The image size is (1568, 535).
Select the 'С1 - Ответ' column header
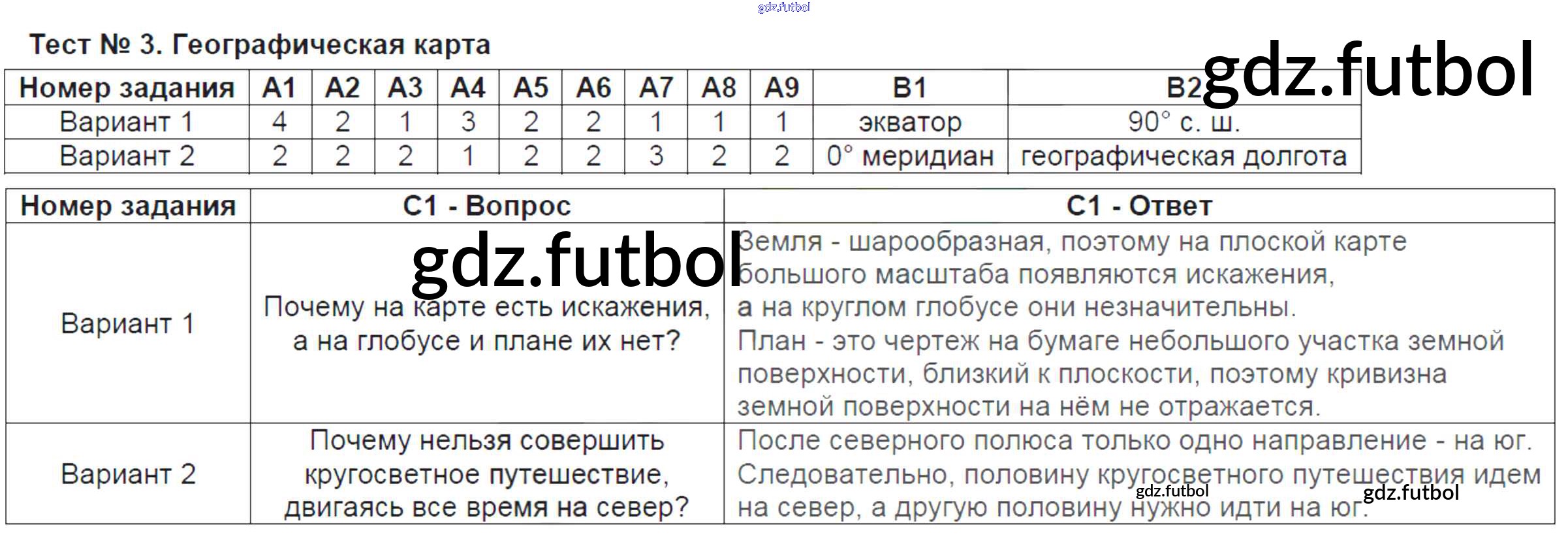1138,206
